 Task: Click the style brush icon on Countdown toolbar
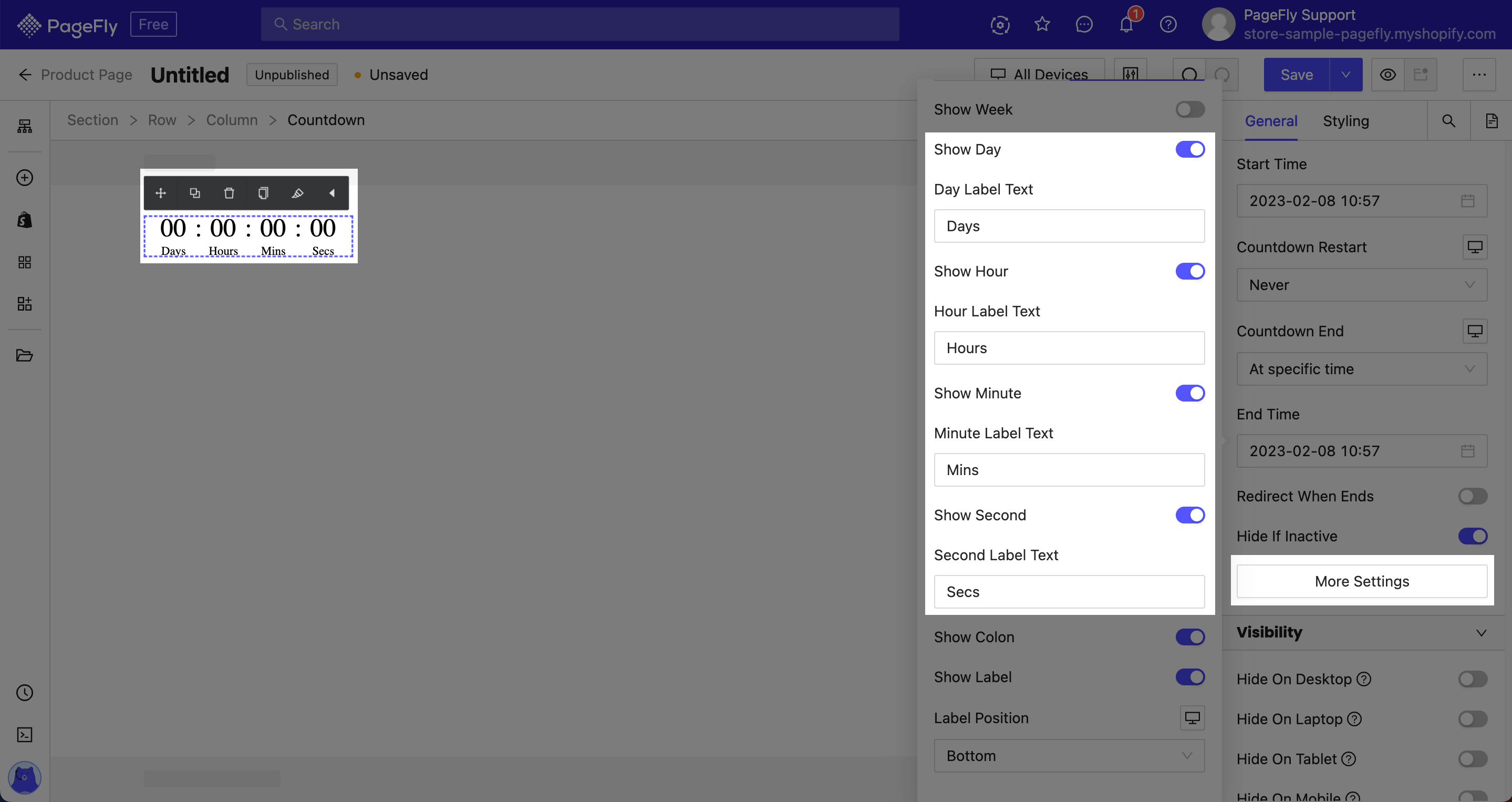(297, 193)
